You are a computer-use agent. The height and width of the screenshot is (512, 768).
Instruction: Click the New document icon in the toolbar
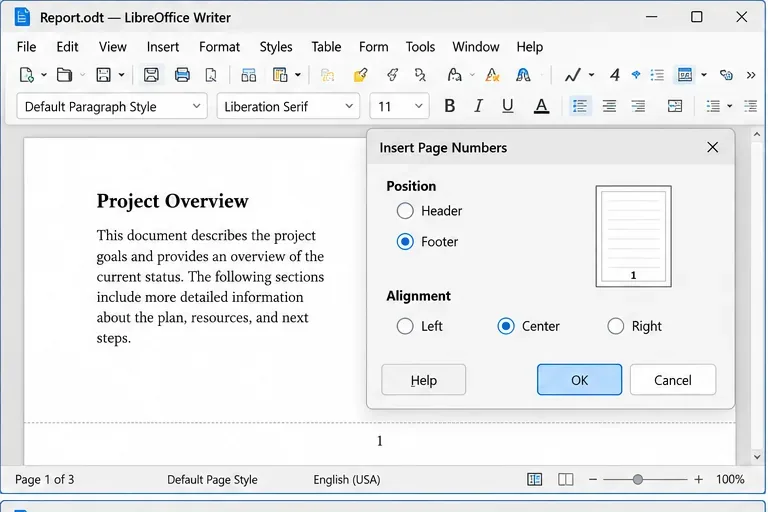[26, 75]
